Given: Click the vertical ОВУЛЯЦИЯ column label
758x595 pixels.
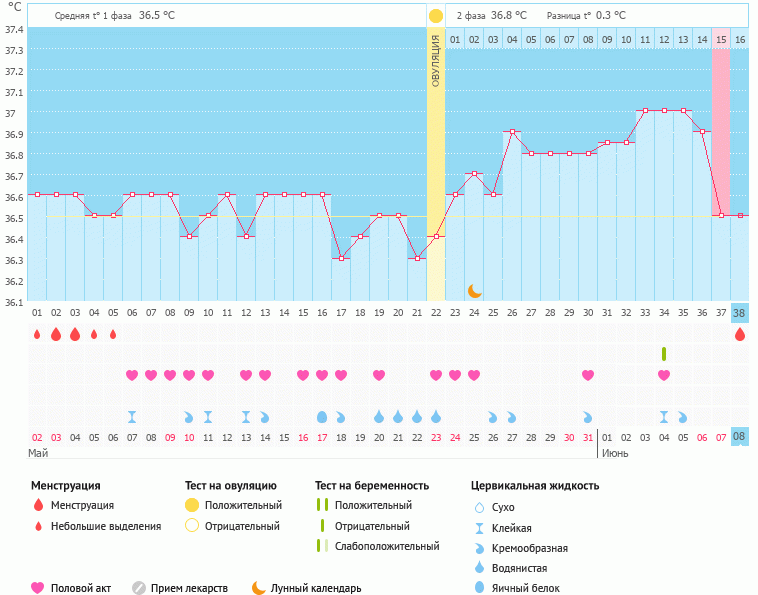Looking at the screenshot, I should 436,60.
